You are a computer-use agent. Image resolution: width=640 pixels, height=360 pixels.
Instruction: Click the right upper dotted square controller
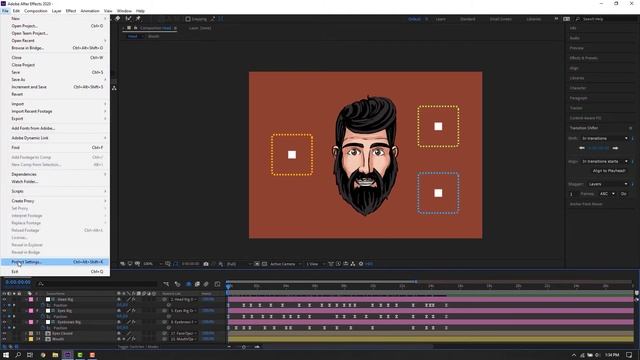click(438, 126)
